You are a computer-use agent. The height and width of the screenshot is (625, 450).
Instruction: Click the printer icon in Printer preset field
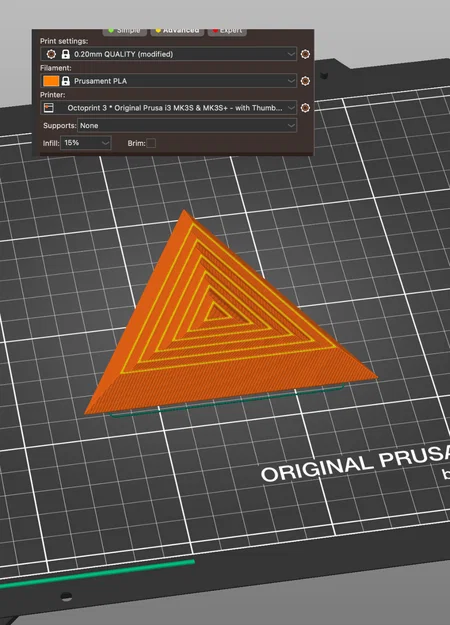click(49, 108)
